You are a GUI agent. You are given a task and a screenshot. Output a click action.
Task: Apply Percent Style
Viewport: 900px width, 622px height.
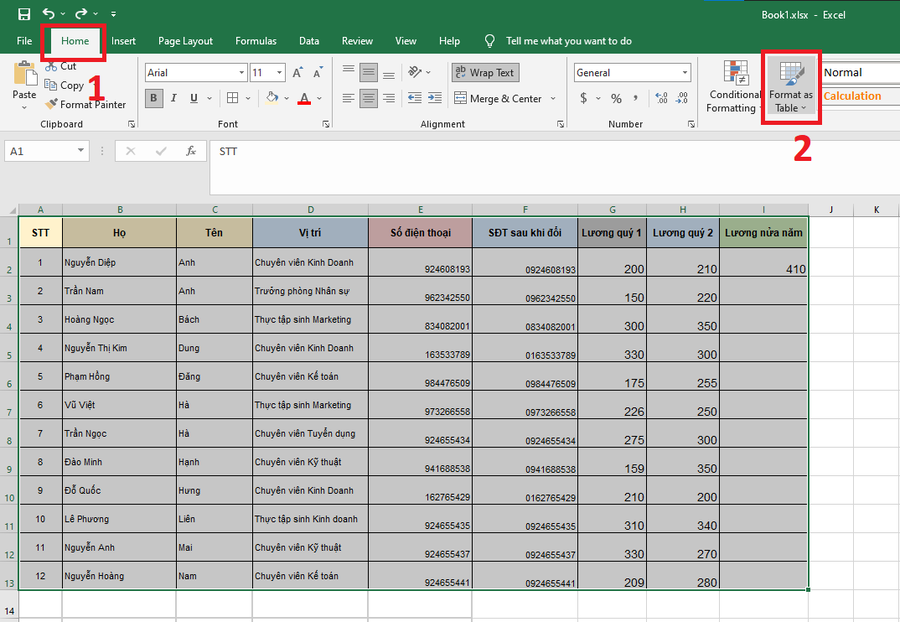coord(616,98)
